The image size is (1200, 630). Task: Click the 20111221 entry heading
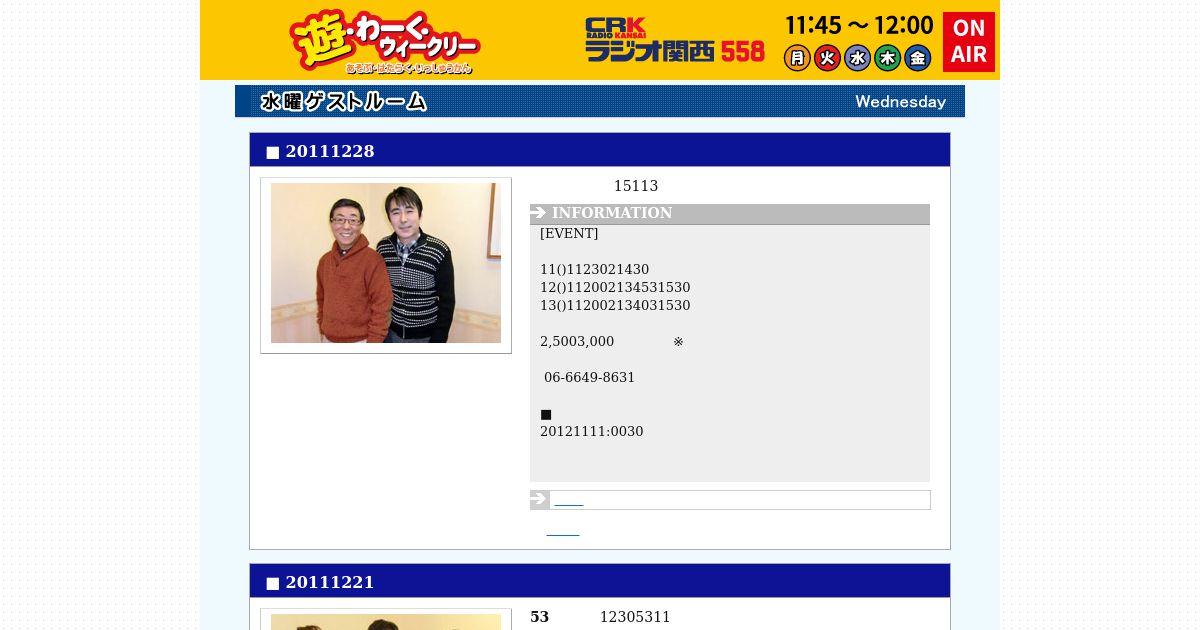pos(330,582)
